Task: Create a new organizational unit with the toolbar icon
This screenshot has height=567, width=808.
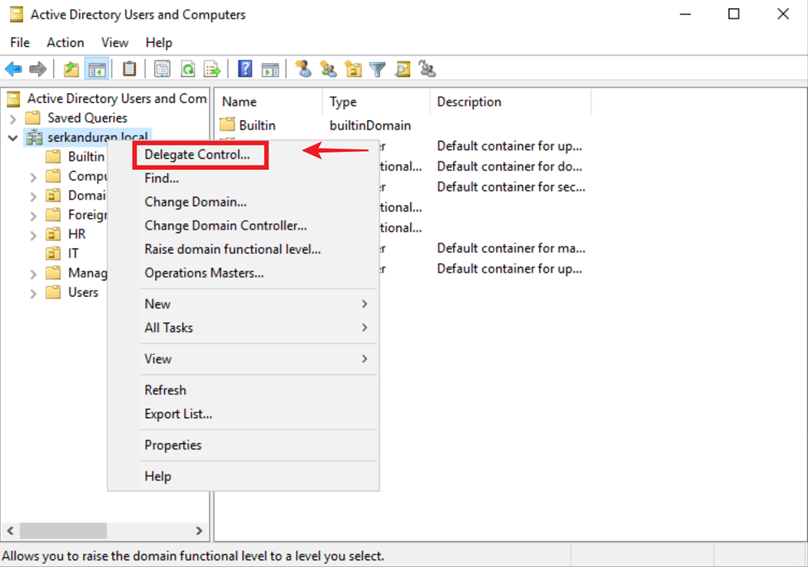Action: click(353, 69)
